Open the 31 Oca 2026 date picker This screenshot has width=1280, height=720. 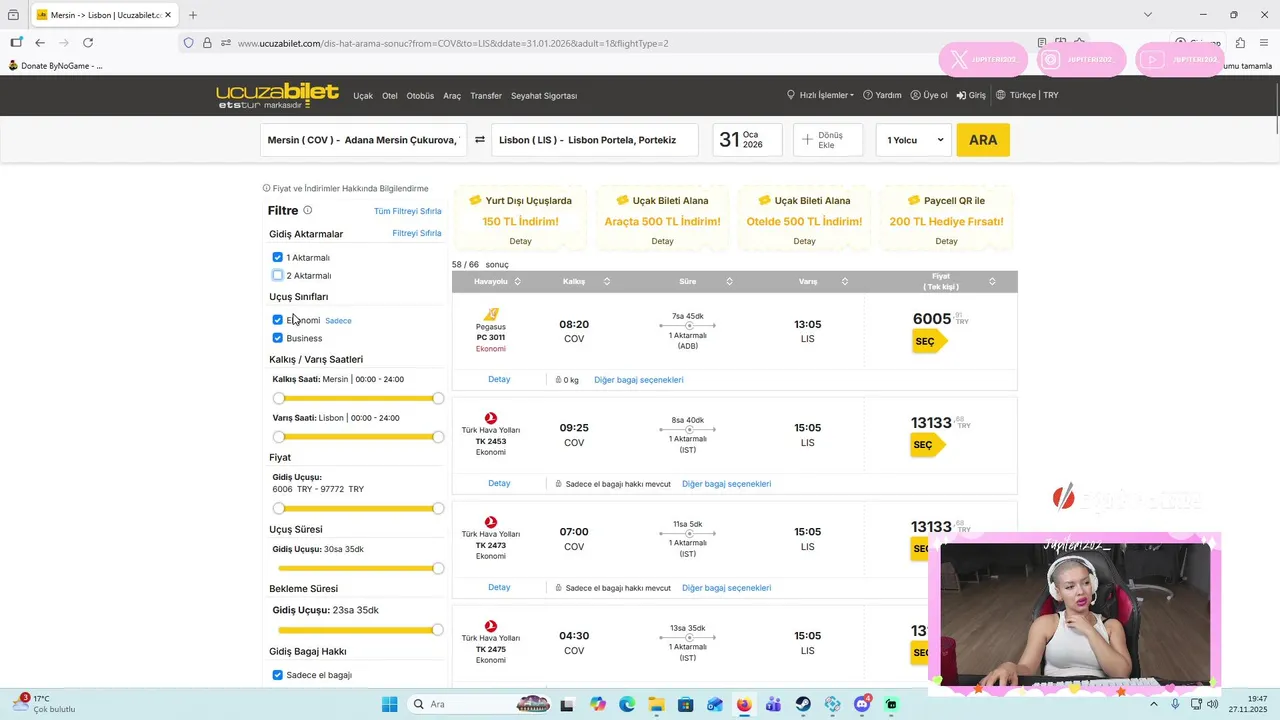[x=747, y=140]
